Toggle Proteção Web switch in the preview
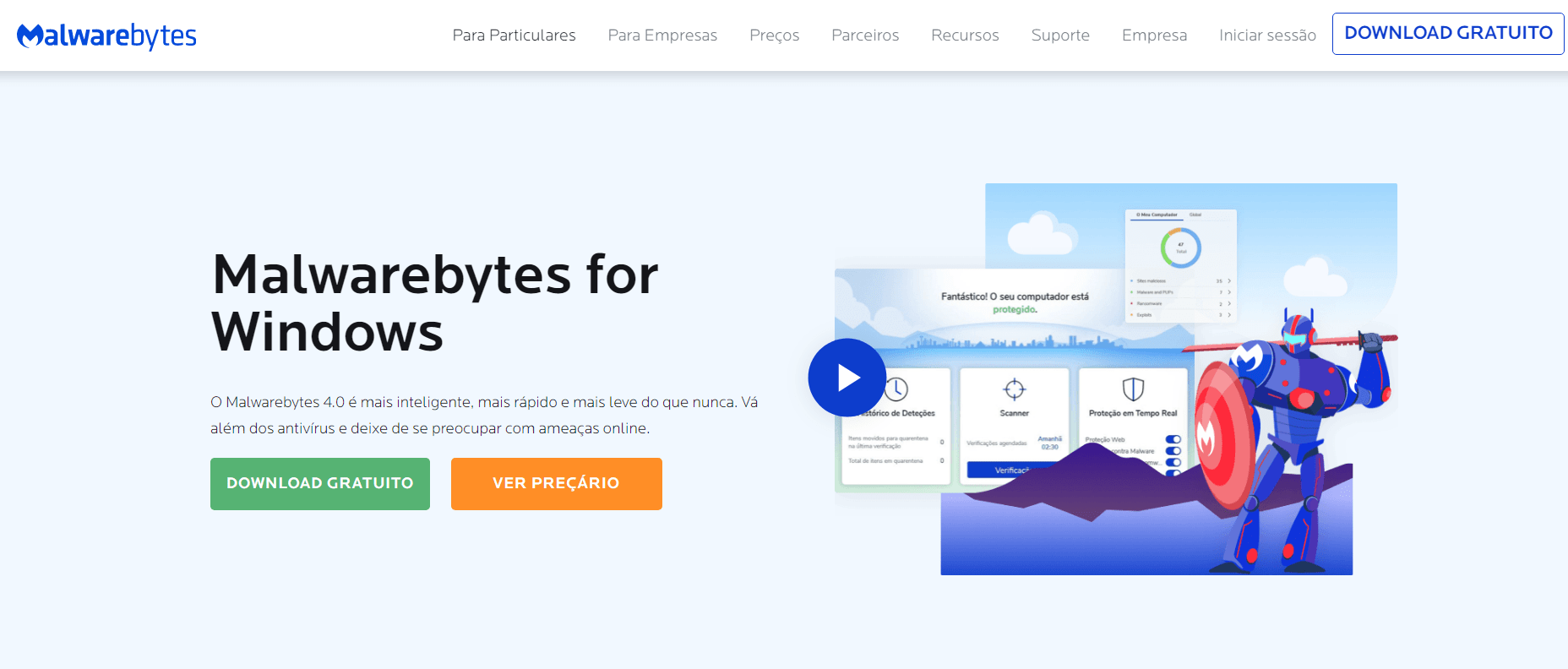Image resolution: width=1568 pixels, height=669 pixels. click(x=1173, y=439)
